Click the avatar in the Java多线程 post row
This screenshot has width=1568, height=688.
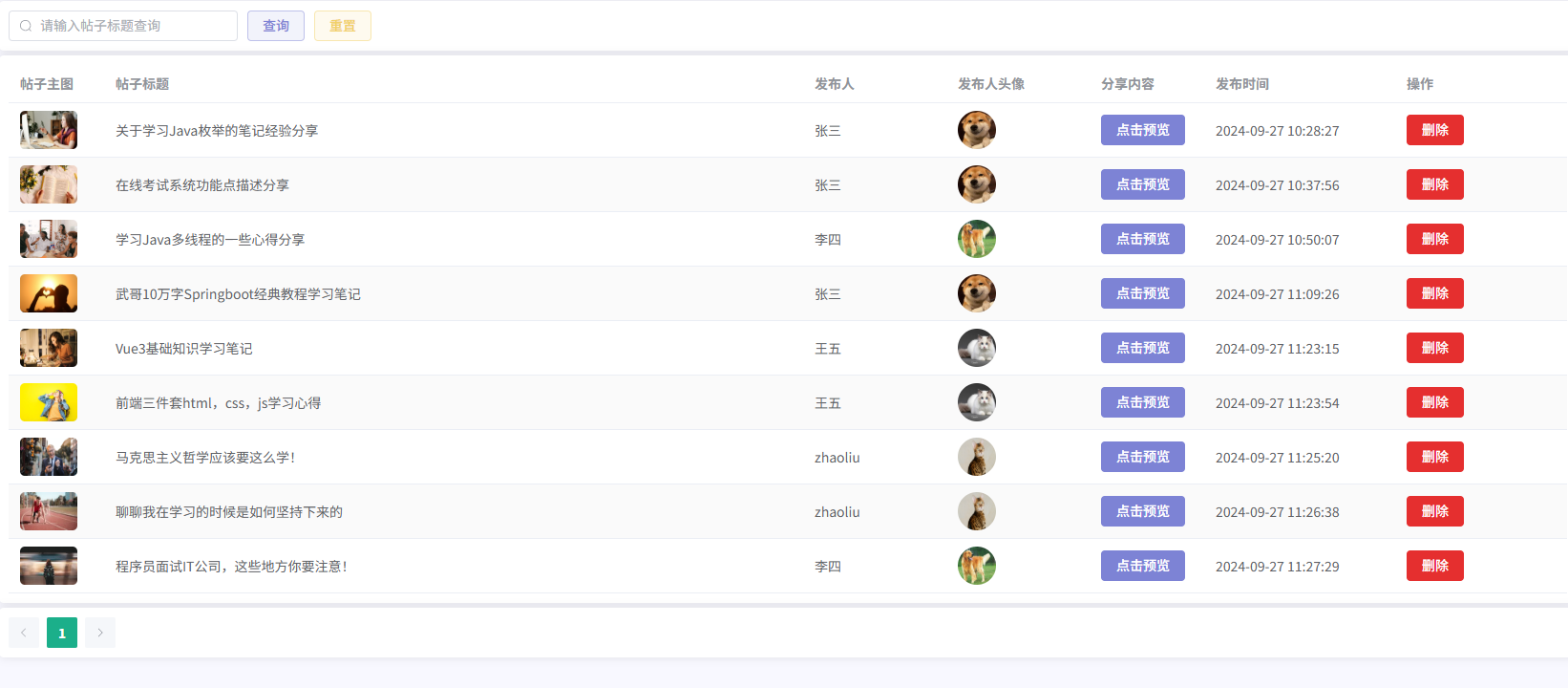[x=977, y=239]
